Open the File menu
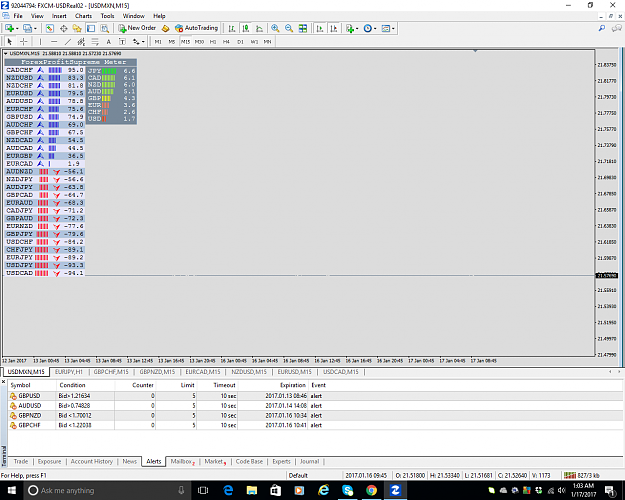 click(x=18, y=16)
